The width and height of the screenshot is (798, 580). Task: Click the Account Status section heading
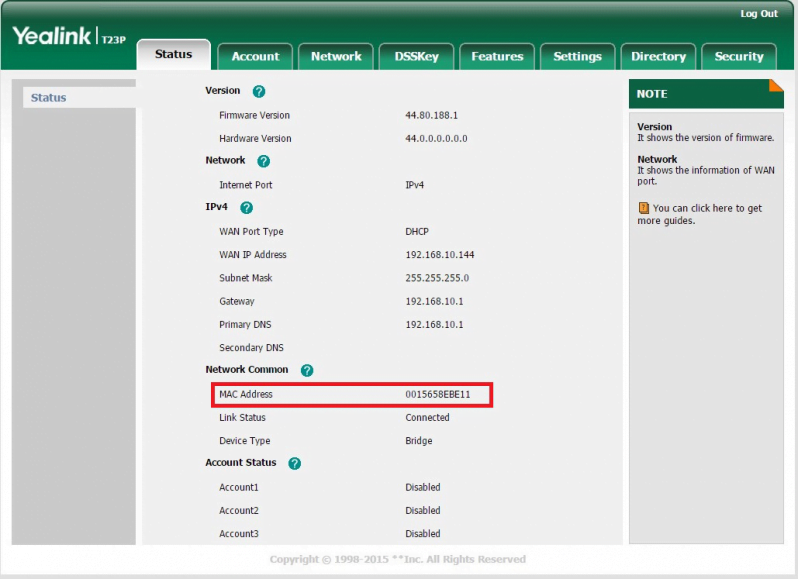point(241,463)
